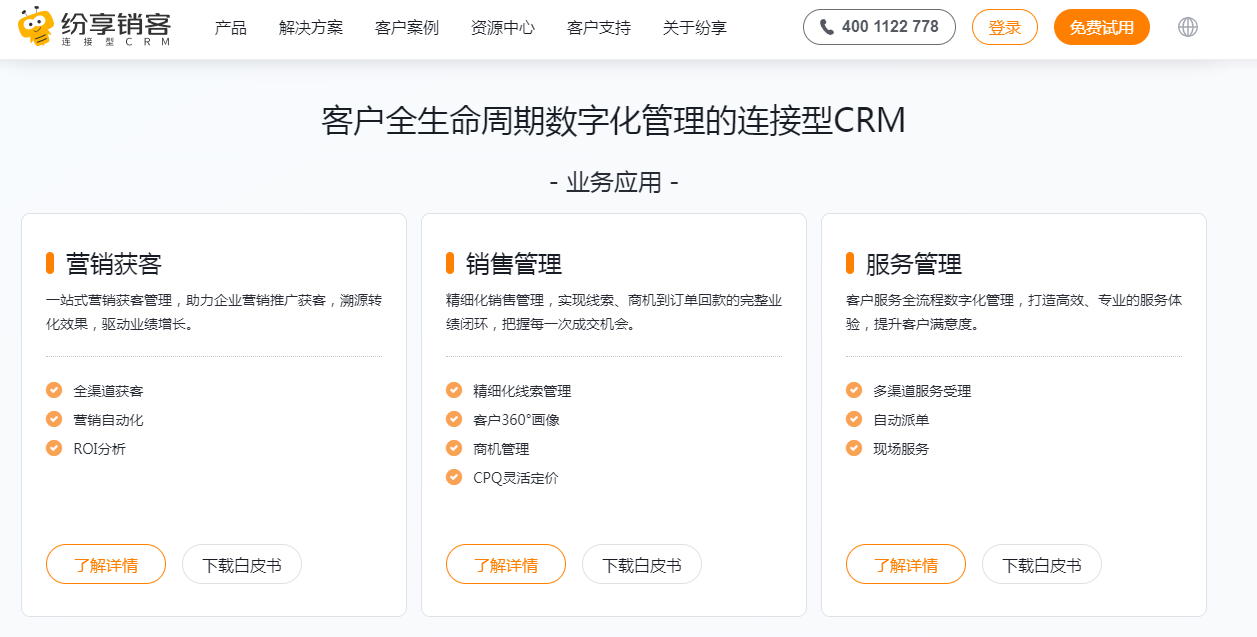The height and width of the screenshot is (637, 1257).
Task: Click the checkmark icon beside 自动派单
Action: click(853, 420)
